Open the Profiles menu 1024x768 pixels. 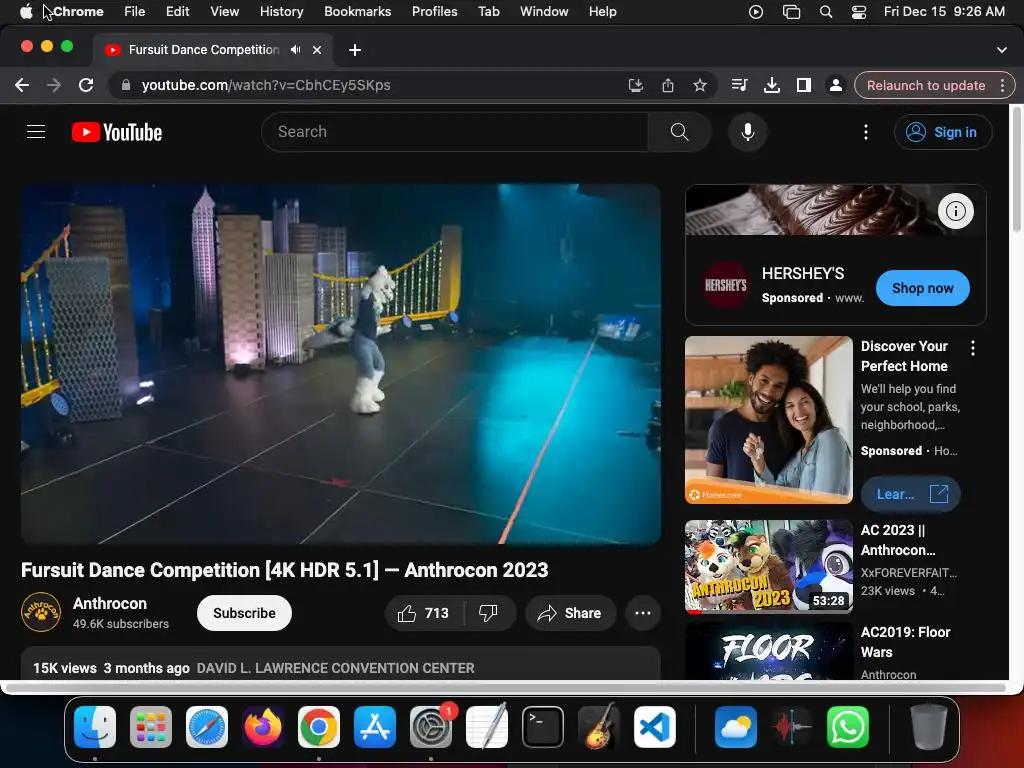pos(434,12)
